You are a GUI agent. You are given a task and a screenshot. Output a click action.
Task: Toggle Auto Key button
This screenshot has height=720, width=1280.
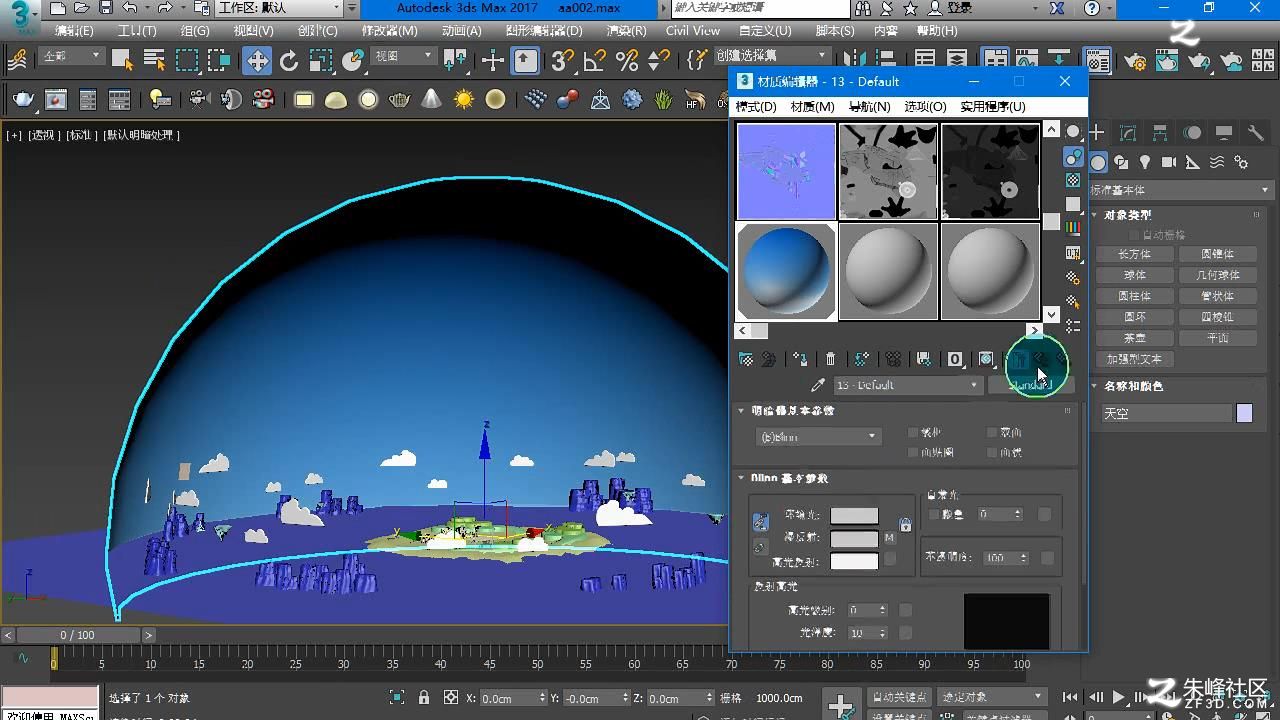point(899,697)
